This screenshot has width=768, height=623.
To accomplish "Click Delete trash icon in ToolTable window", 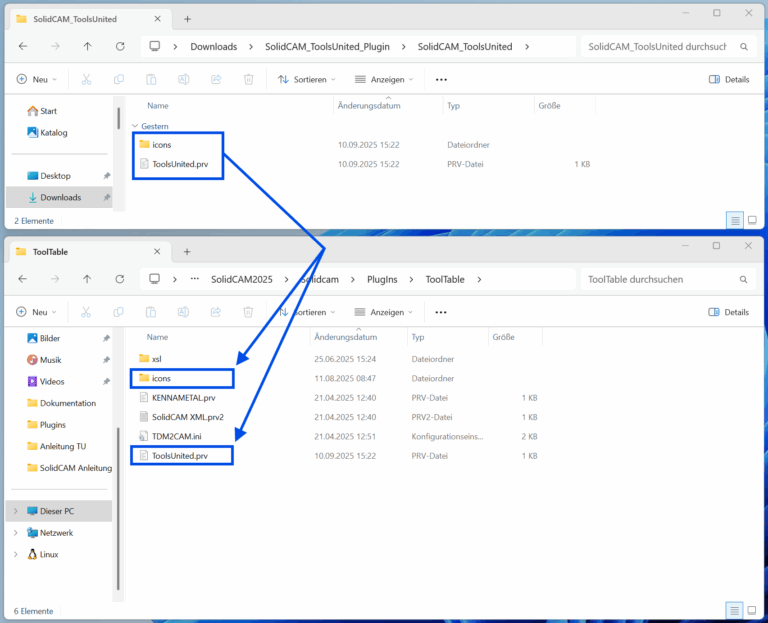I will pyautogui.click(x=248, y=312).
